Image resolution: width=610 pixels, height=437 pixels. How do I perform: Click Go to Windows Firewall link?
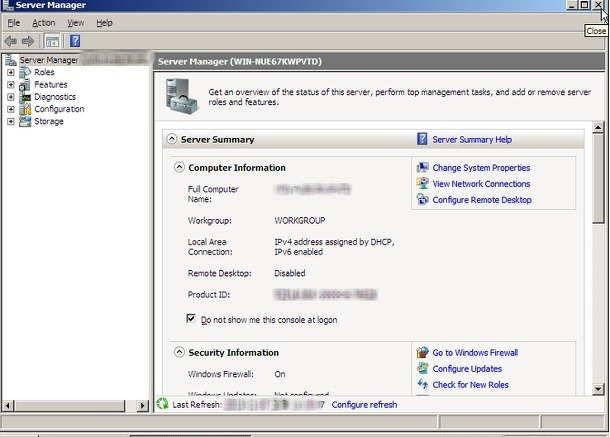coord(475,353)
